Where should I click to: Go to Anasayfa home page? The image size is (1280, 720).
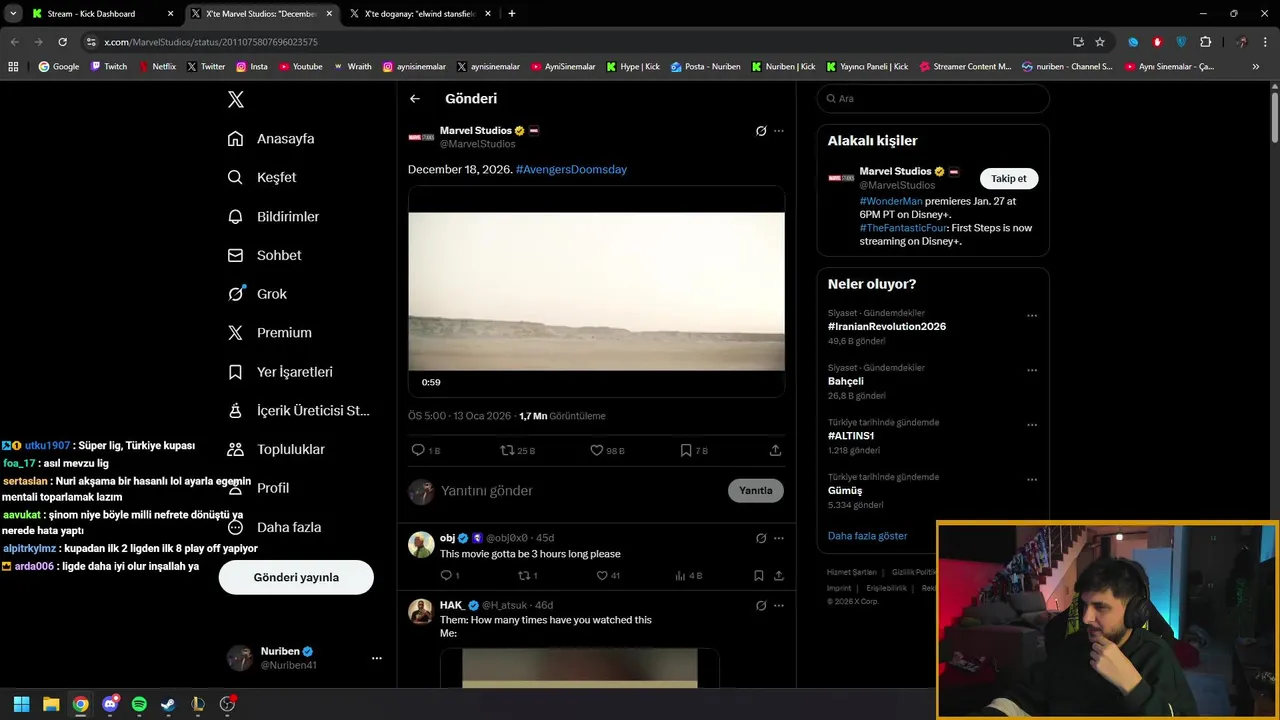tap(271, 138)
